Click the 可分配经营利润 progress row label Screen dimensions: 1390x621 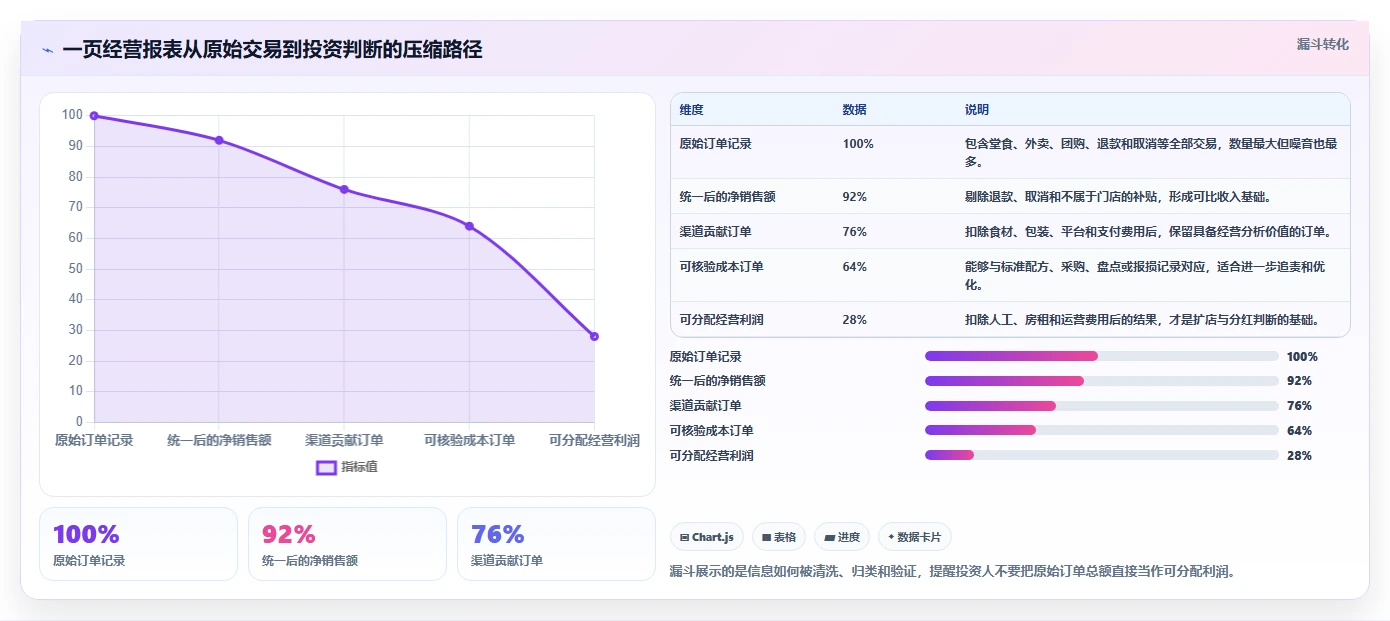tap(711, 456)
